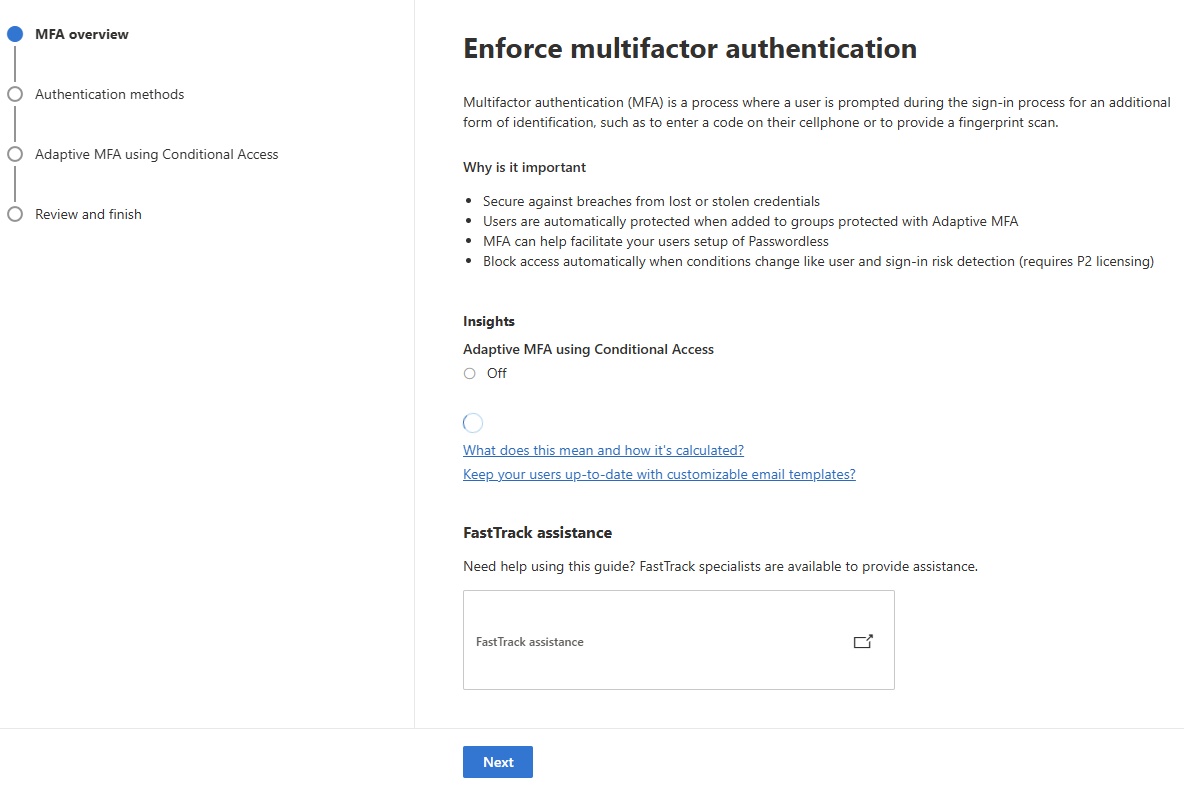Click the loading spinner under Insights
Viewport: 1184px width, 787px height.
click(x=473, y=423)
